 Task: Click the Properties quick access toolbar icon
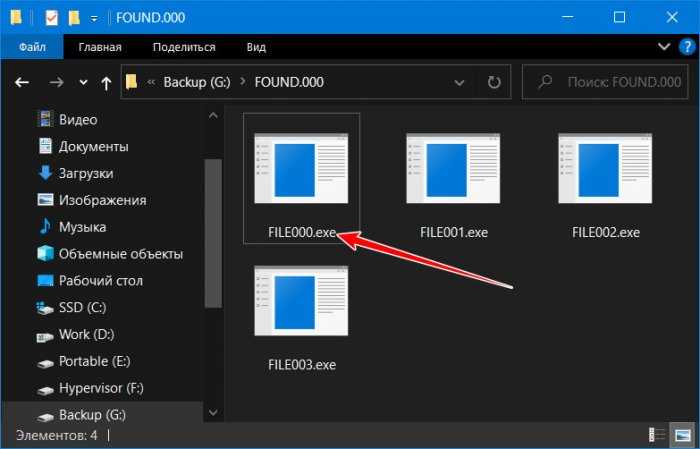click(x=51, y=17)
